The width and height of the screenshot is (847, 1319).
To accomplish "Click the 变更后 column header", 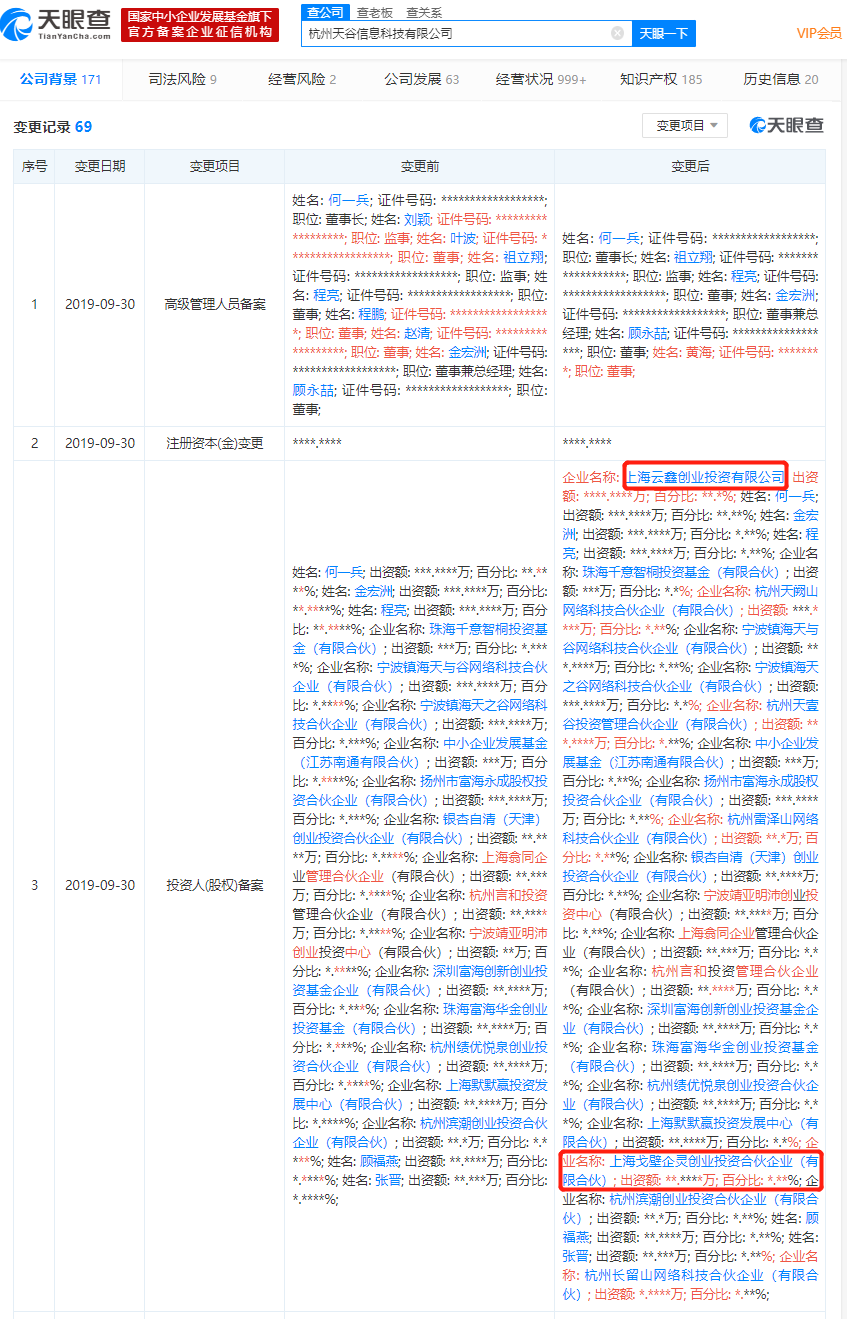I will (x=690, y=166).
